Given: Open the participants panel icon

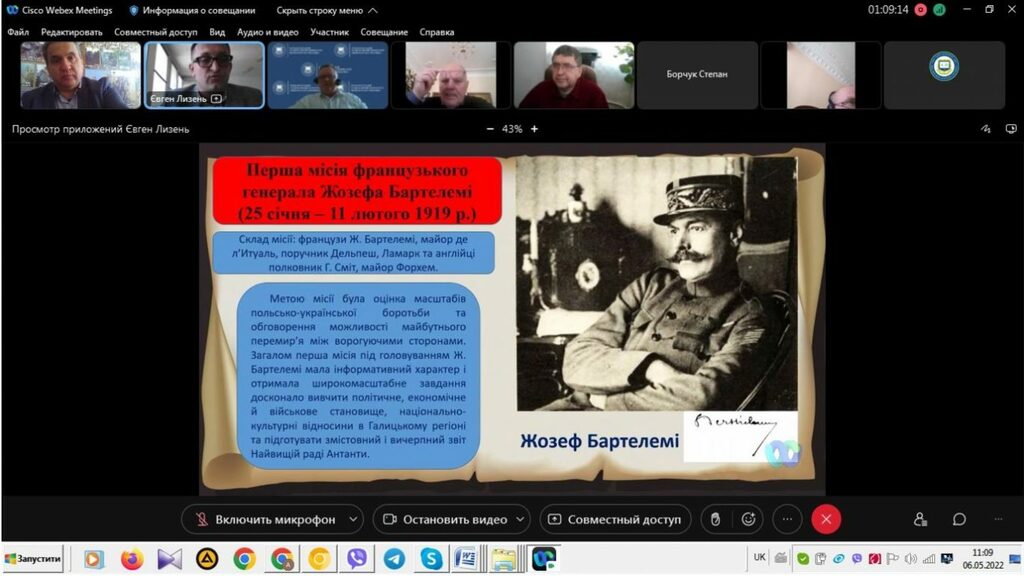Looking at the screenshot, I should 920,519.
